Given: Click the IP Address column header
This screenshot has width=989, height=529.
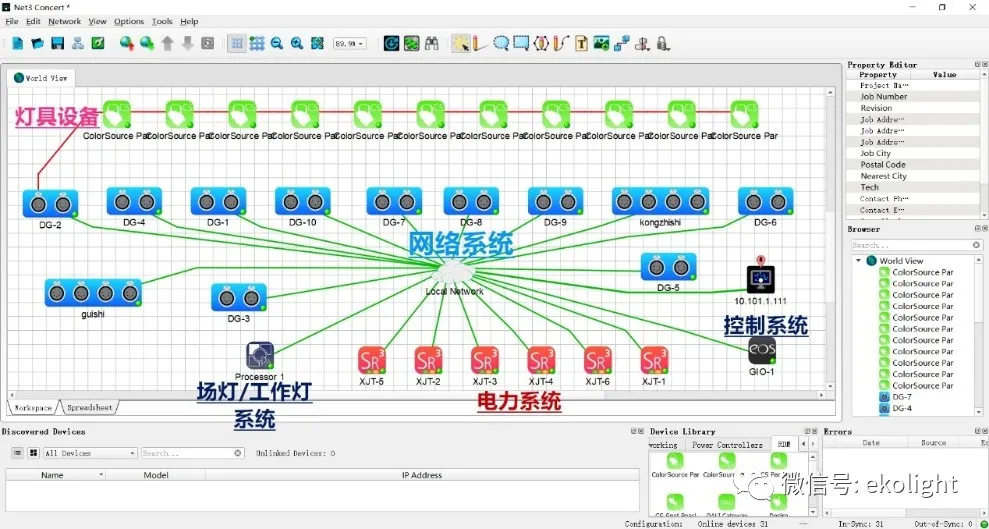Looking at the screenshot, I should 421,475.
